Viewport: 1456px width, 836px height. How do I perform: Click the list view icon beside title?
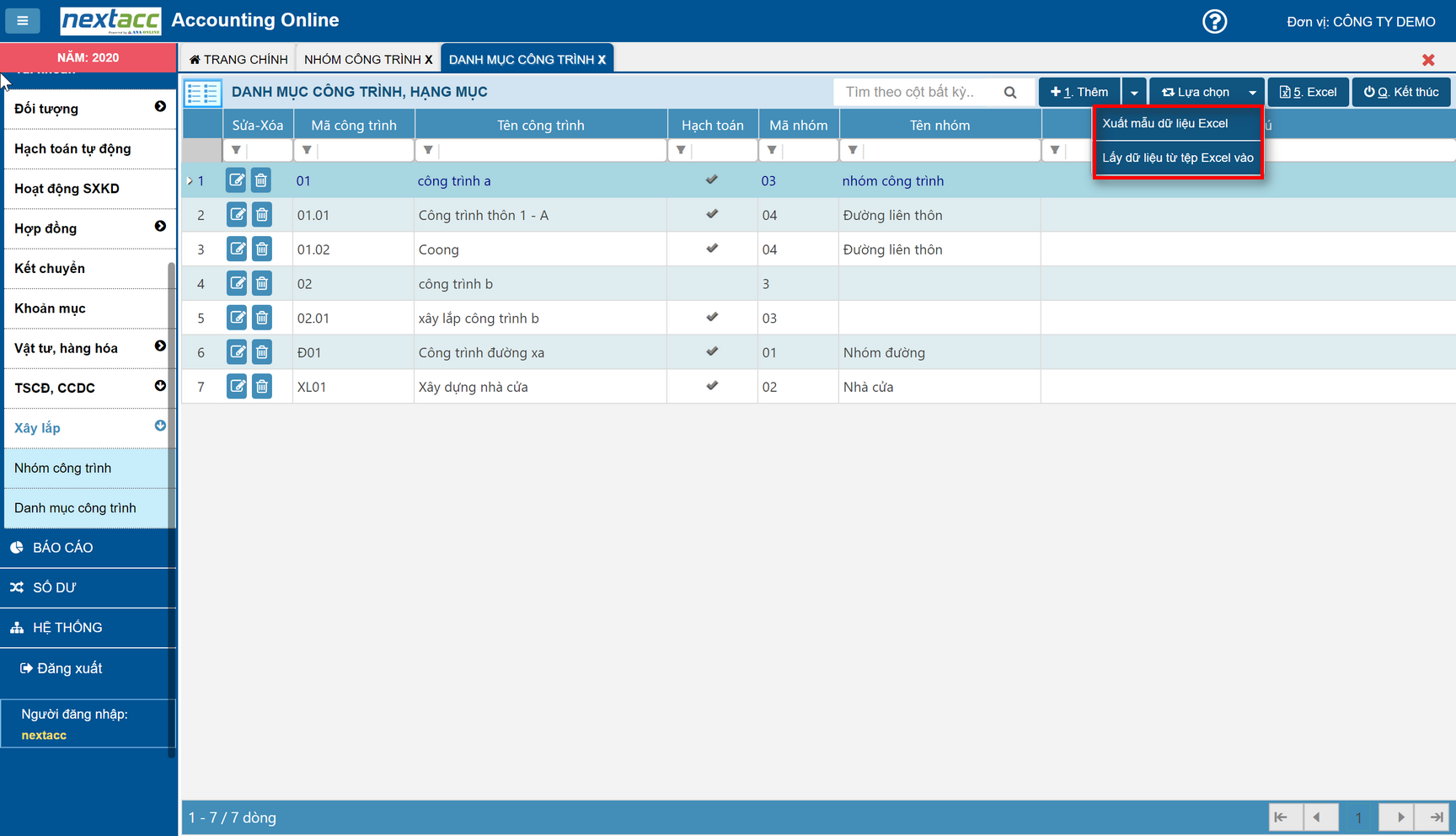tap(203, 92)
